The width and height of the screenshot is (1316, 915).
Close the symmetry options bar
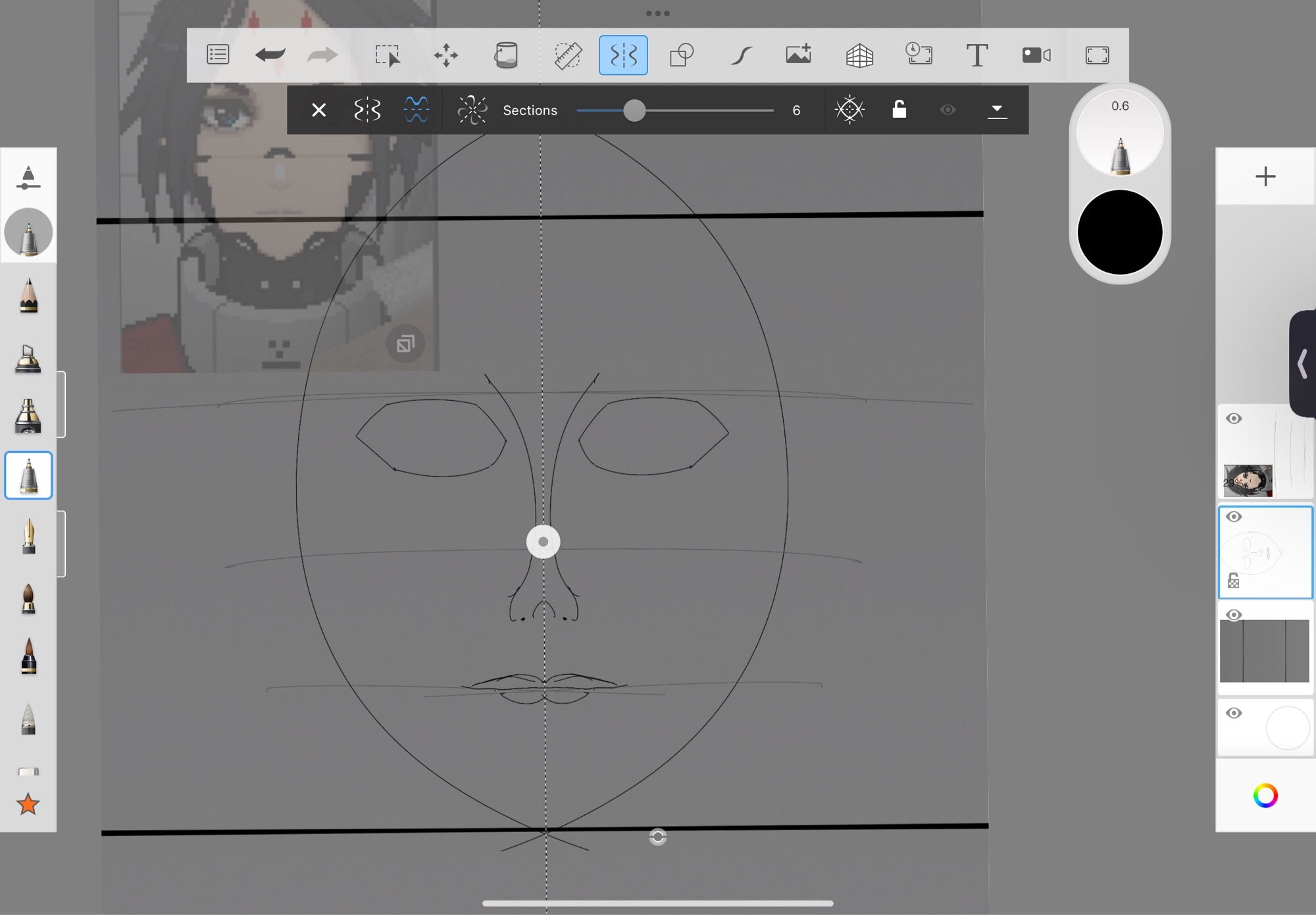319,110
